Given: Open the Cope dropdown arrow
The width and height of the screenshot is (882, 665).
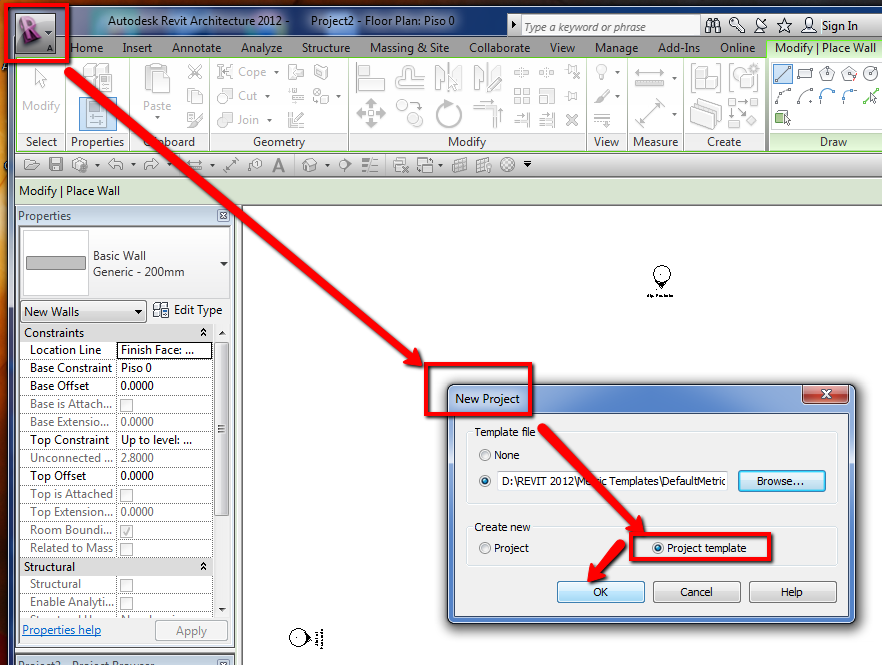Looking at the screenshot, I should 276,73.
